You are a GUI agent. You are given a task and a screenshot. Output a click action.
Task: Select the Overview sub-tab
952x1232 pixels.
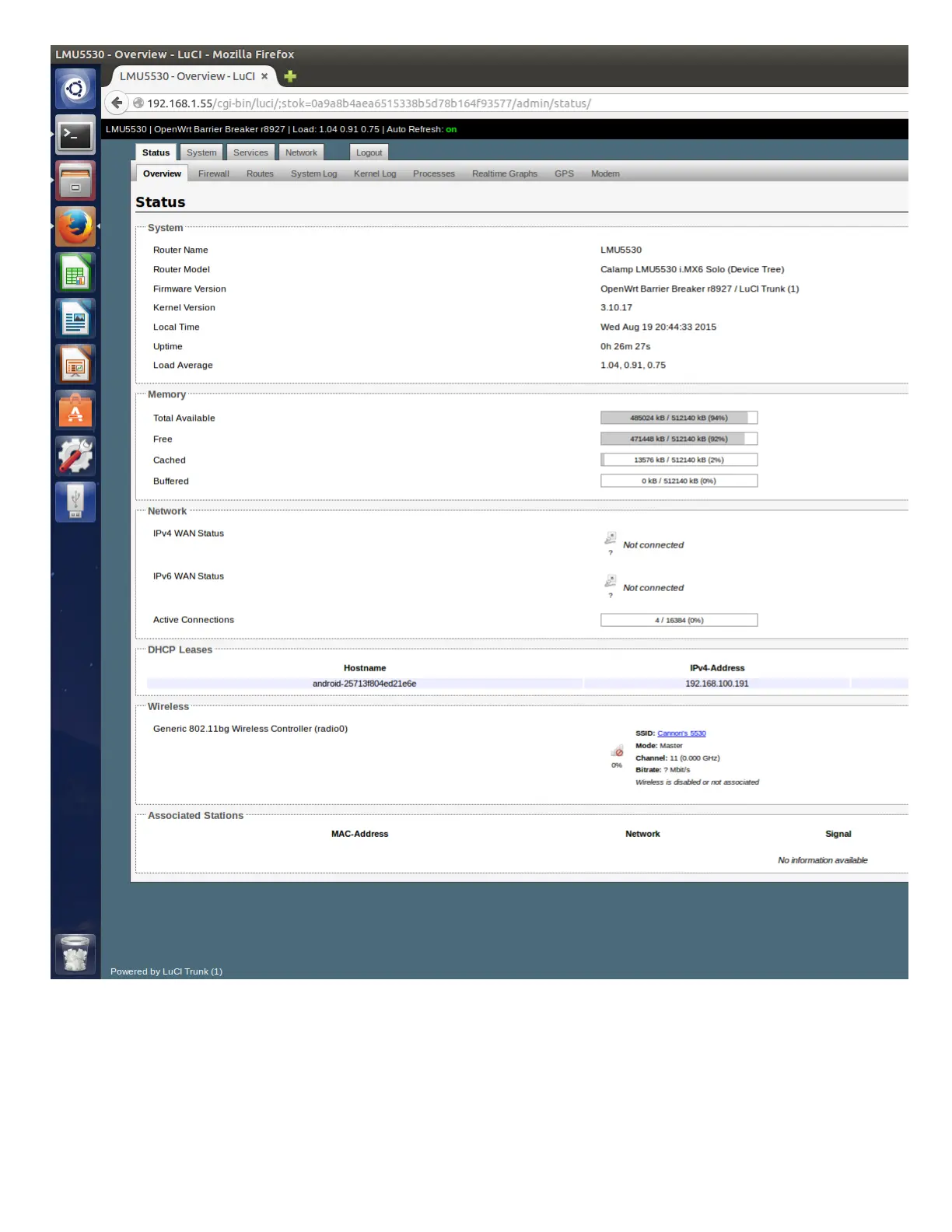point(162,173)
